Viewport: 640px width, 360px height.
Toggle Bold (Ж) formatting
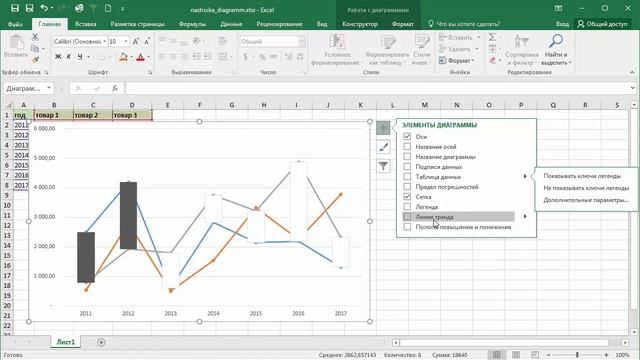[x=58, y=56]
